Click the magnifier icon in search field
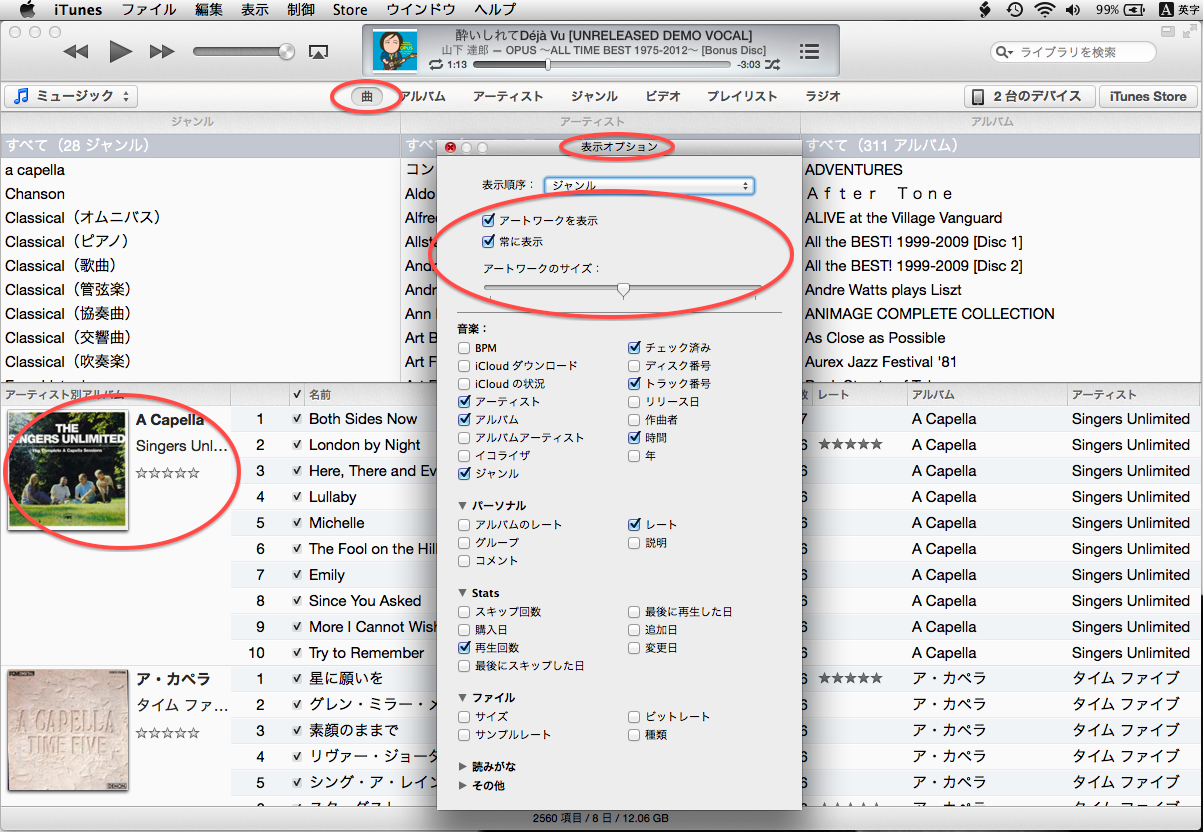This screenshot has height=832, width=1203. [1003, 52]
